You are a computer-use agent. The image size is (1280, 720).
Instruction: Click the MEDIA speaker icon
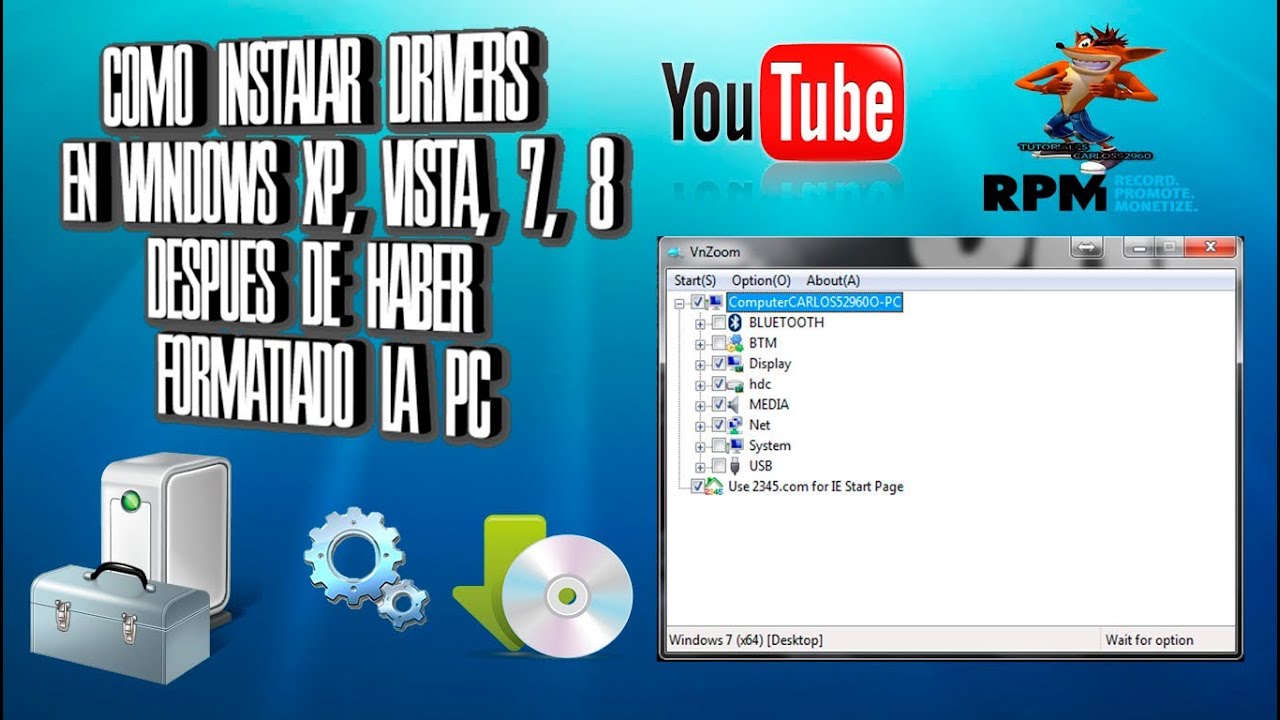click(x=735, y=404)
